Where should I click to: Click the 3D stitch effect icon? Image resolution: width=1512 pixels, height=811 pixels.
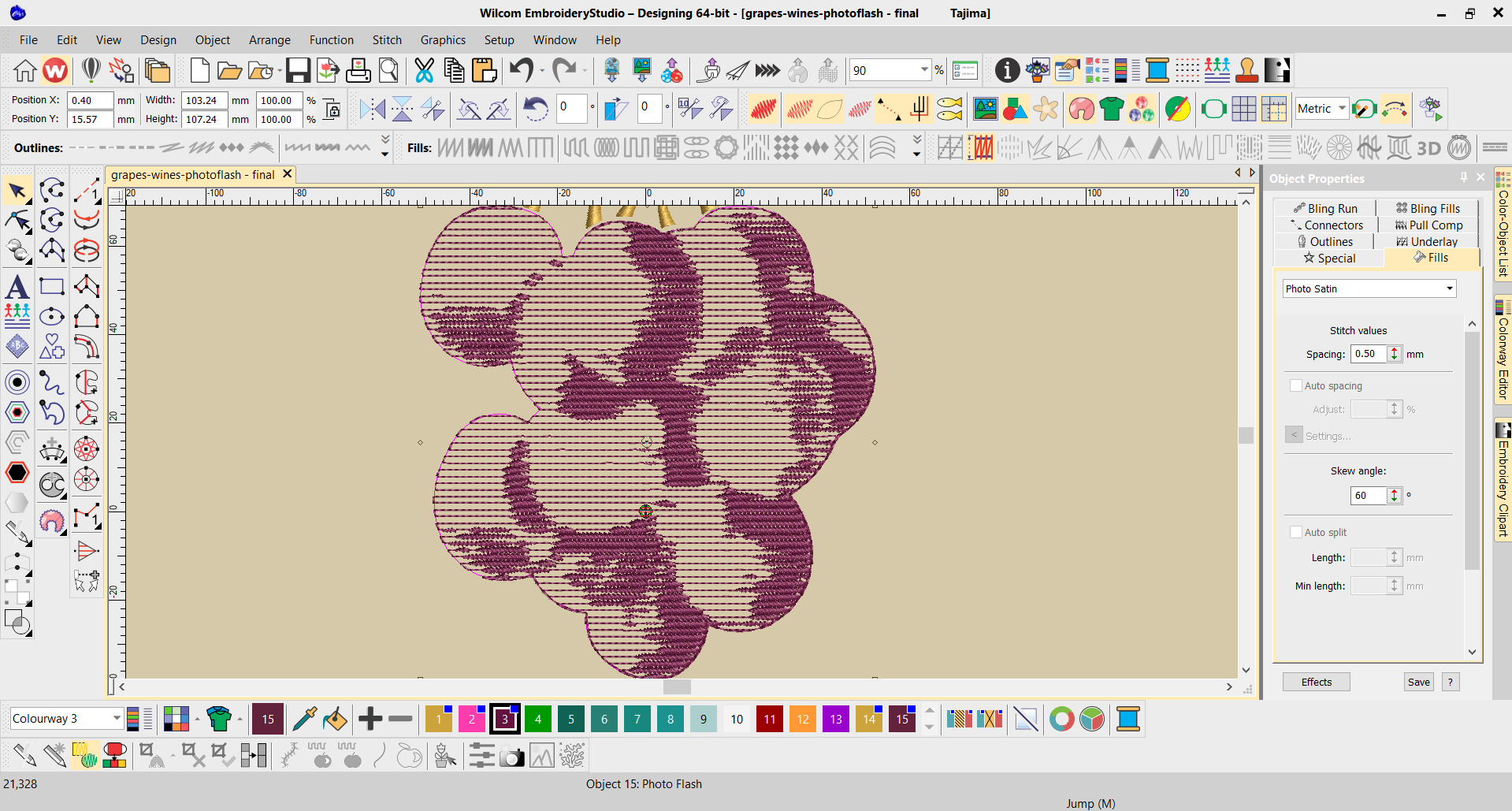click(x=1428, y=148)
